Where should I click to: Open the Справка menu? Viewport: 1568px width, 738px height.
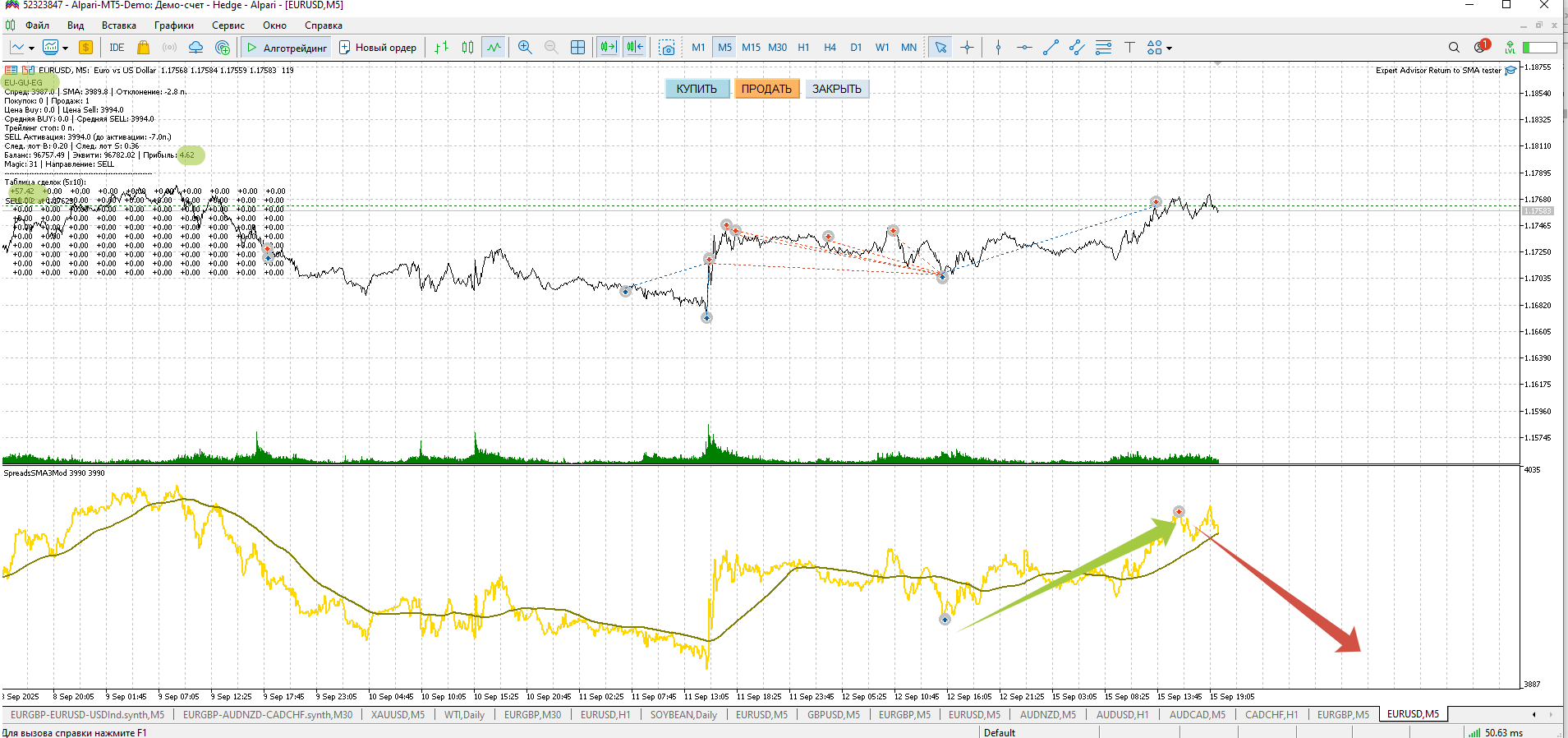pyautogui.click(x=324, y=25)
